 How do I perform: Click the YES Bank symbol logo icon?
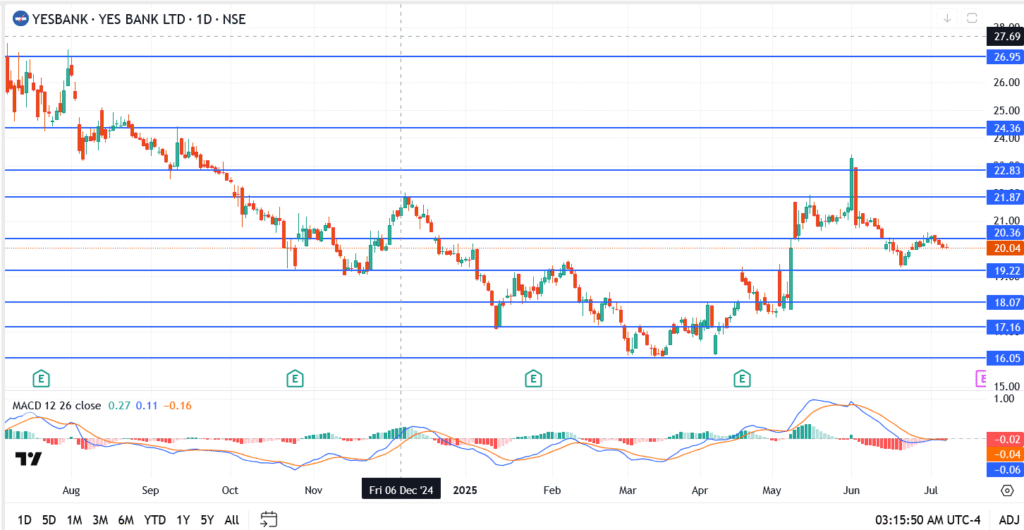click(x=19, y=19)
